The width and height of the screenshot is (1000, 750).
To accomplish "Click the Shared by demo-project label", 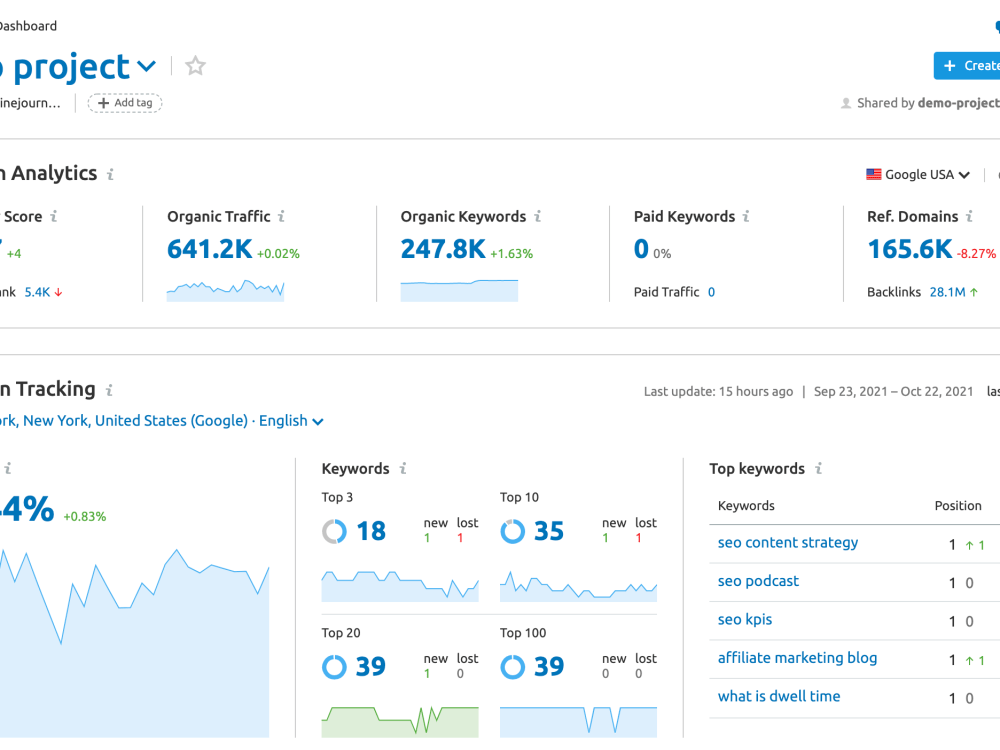I will click(x=920, y=103).
